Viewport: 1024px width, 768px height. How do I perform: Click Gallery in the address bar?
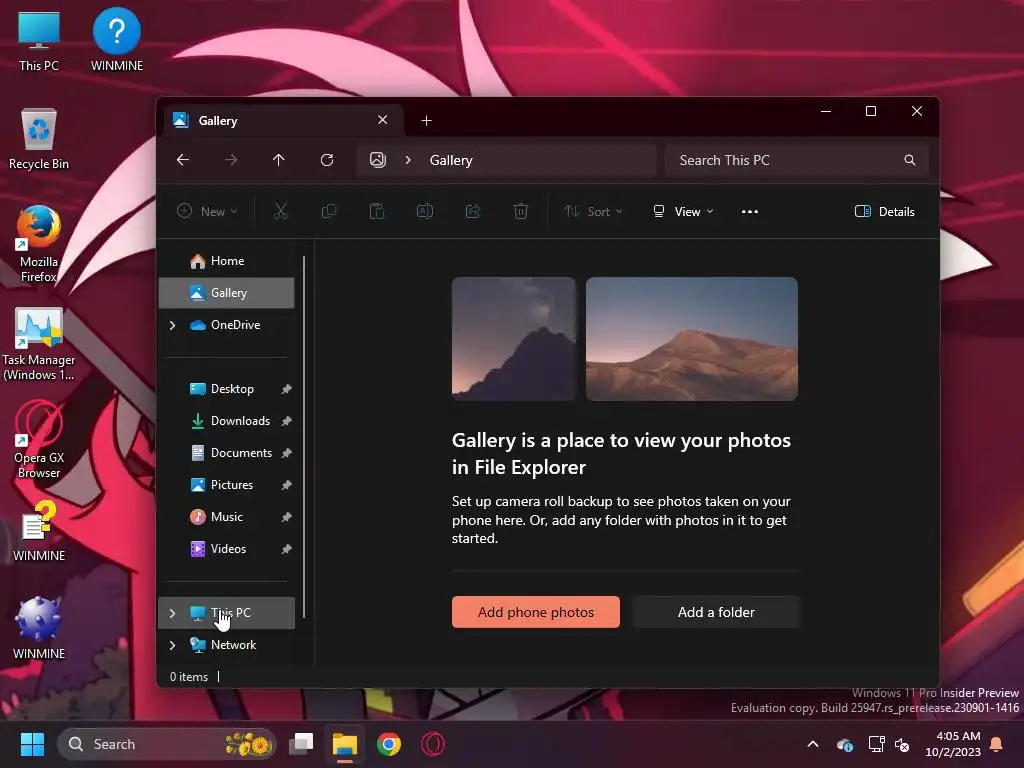tap(451, 160)
